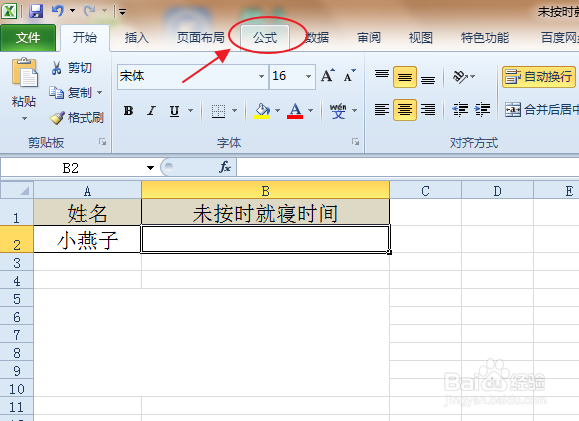The width and height of the screenshot is (579, 421).
Task: Open the 公式 formulas tab
Action: pos(265,38)
